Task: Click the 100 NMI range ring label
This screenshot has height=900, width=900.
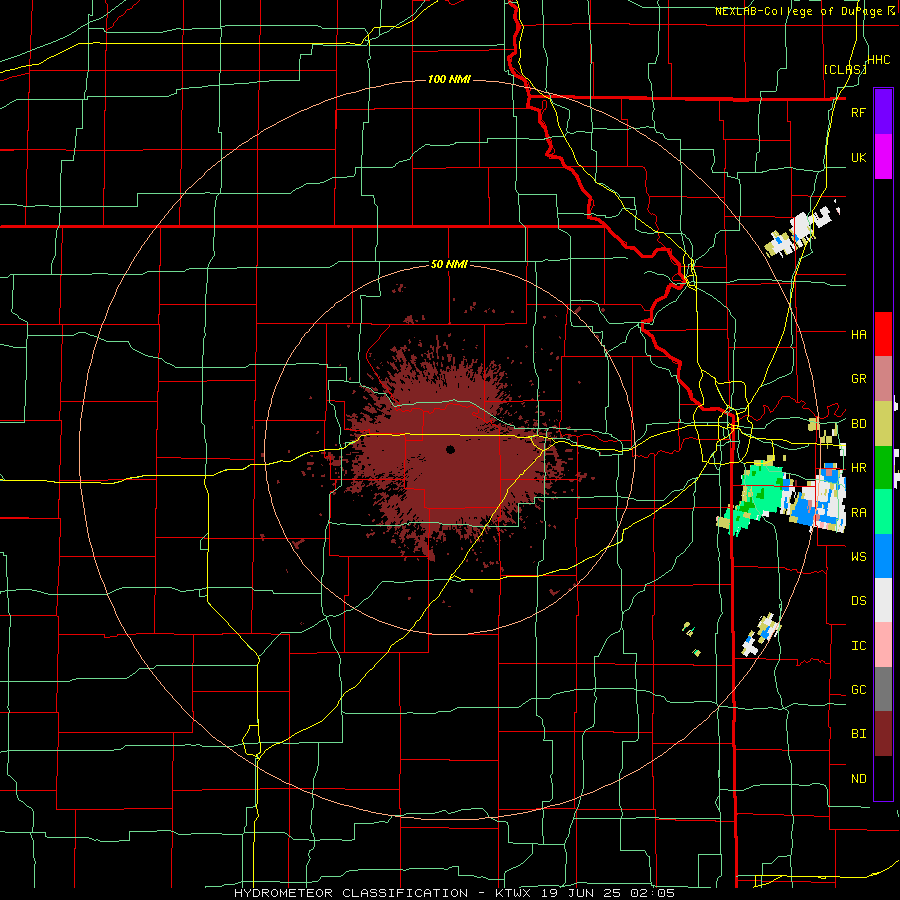Action: [449, 79]
